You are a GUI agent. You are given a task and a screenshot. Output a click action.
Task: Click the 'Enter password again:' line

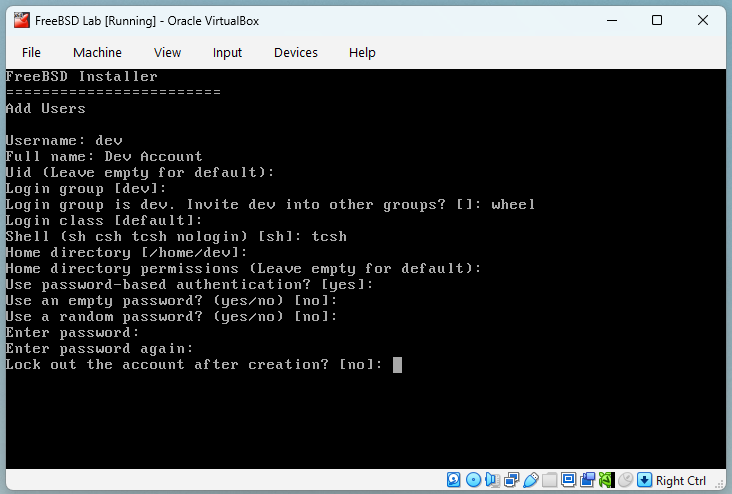coord(99,348)
